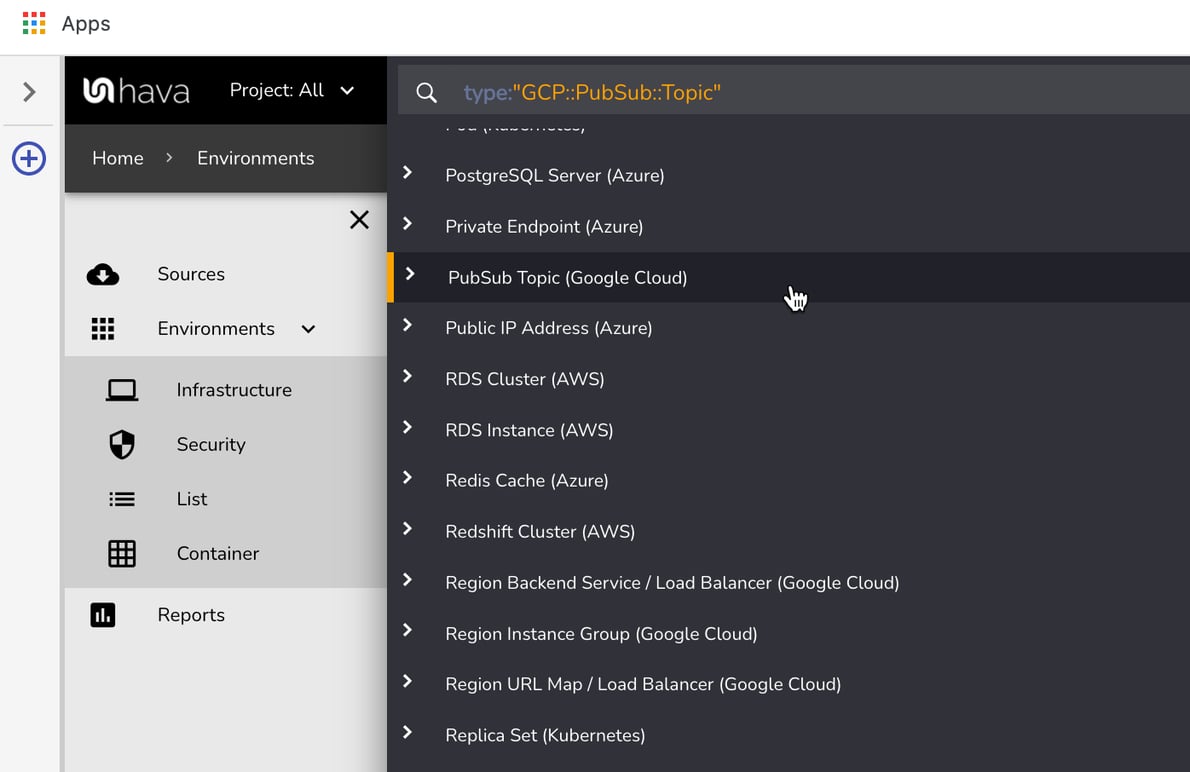Select the Security shield icon
Viewport: 1190px width, 772px height.
(121, 444)
